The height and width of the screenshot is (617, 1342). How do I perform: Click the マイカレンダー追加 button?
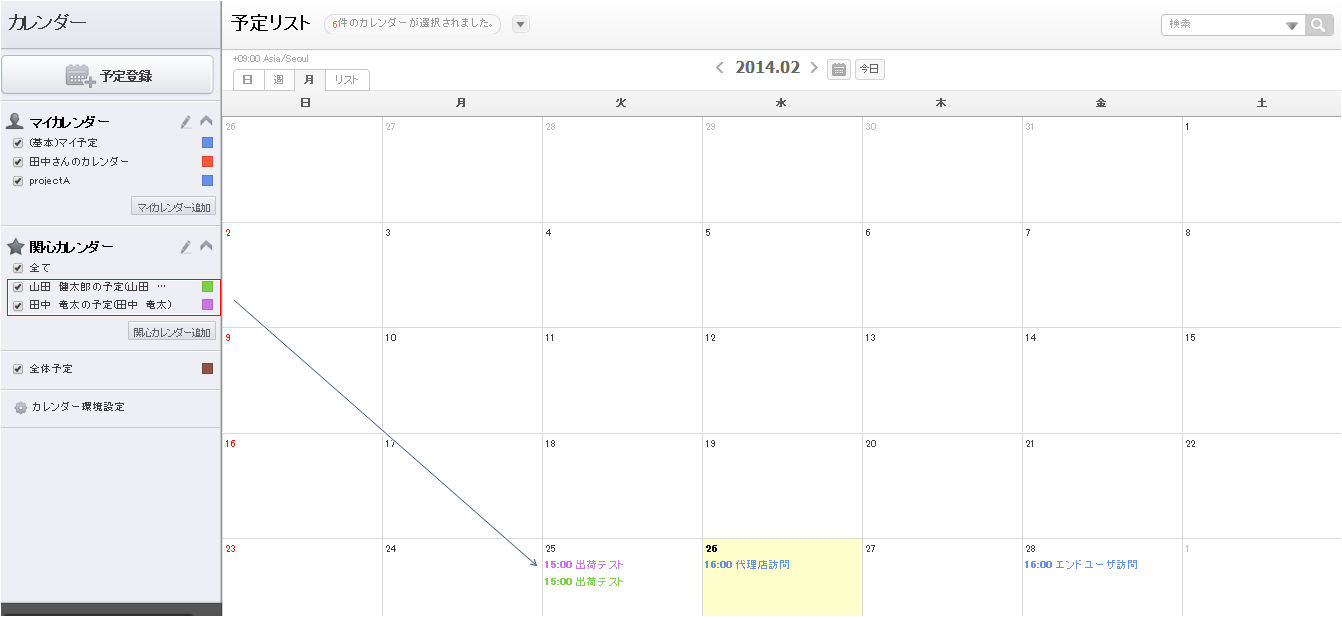tap(174, 207)
